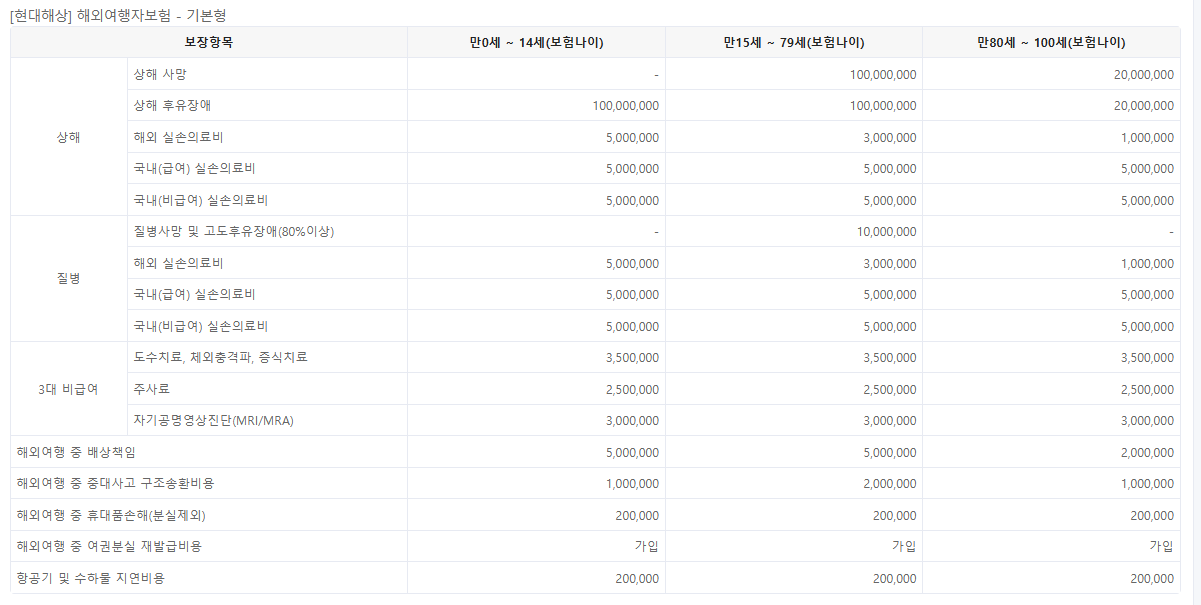This screenshot has width=1201, height=605.
Task: Click the 보장항목 column header
Action: click(209, 42)
